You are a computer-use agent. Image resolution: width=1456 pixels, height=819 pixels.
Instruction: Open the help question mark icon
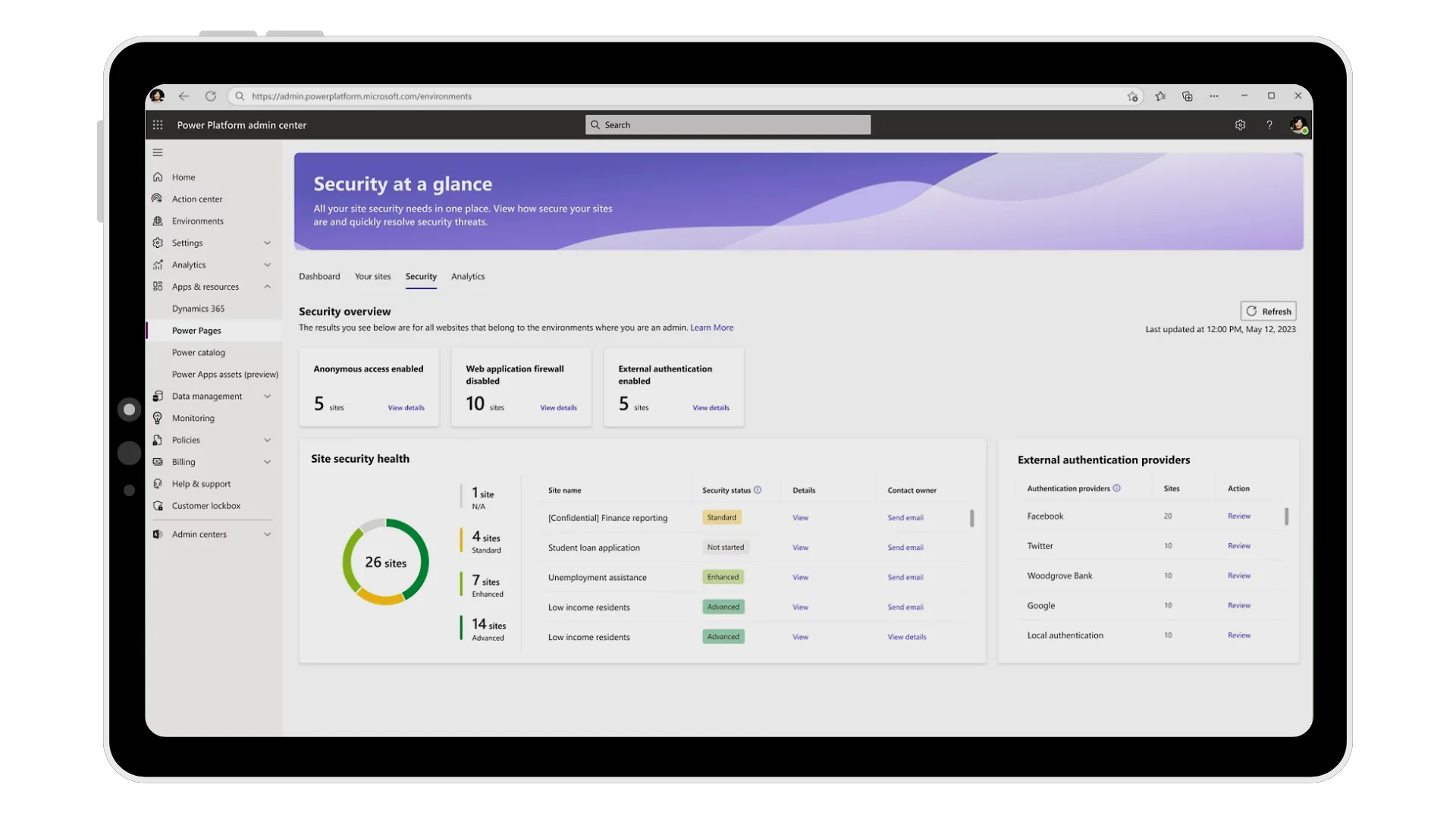click(x=1269, y=125)
